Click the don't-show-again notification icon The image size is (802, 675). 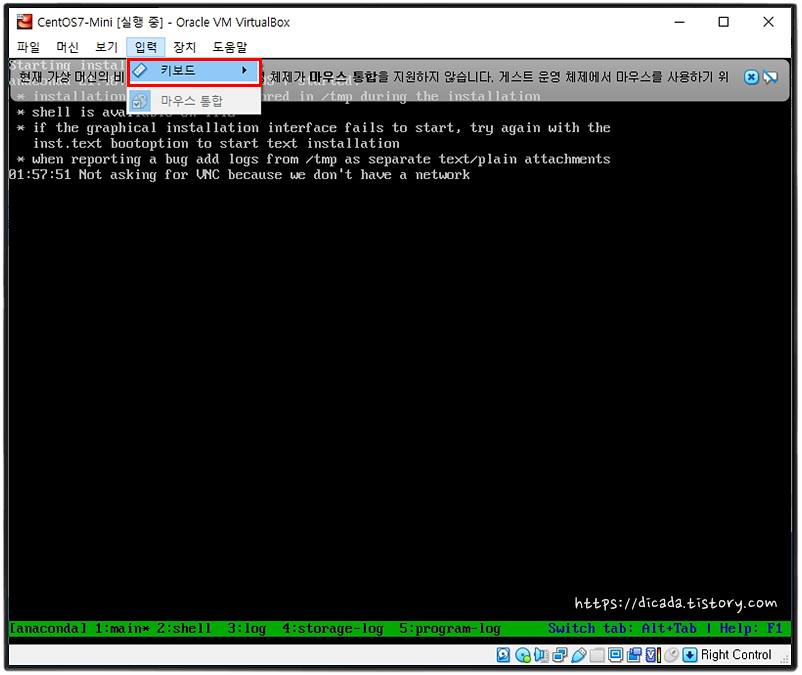click(770, 77)
